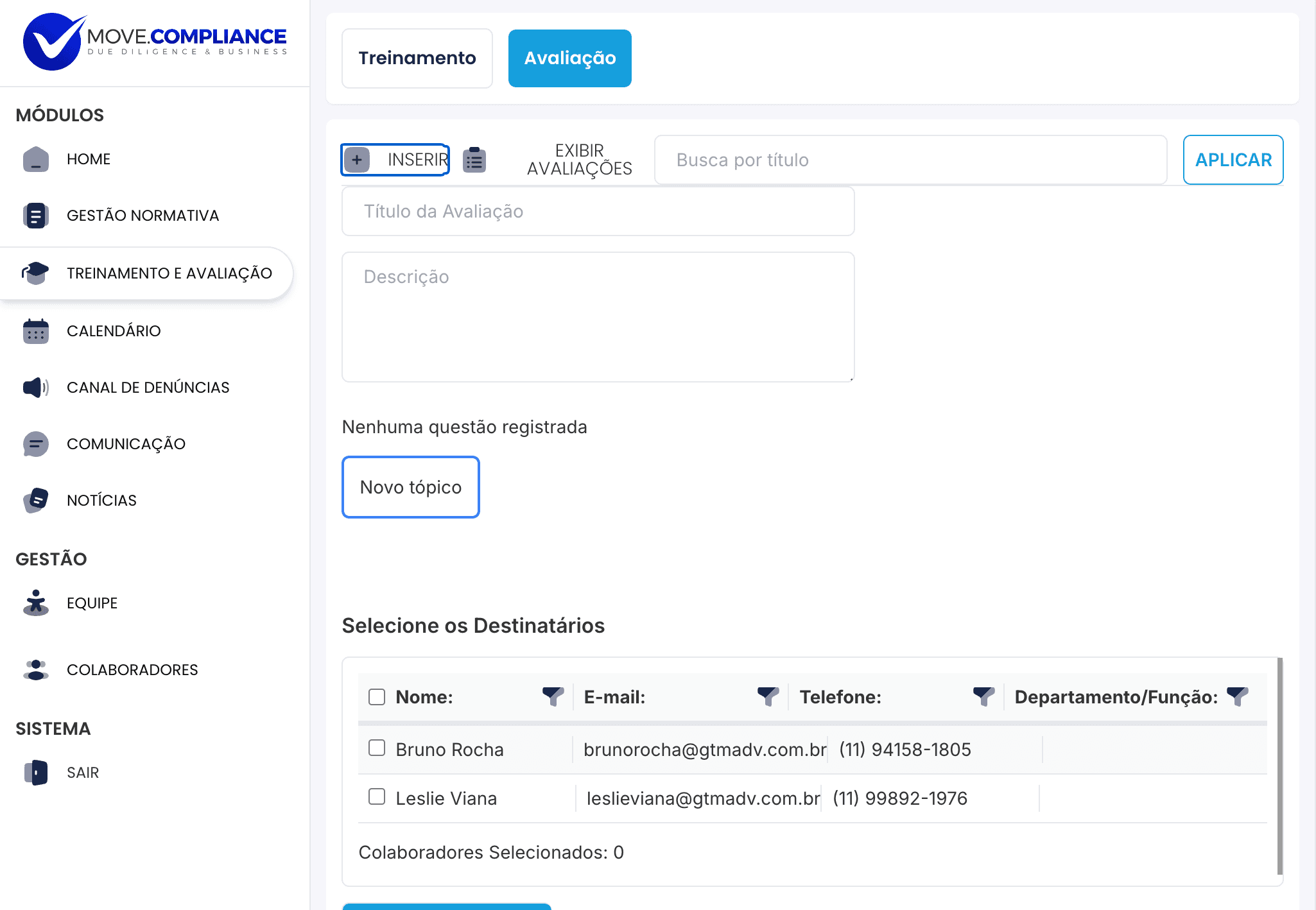The height and width of the screenshot is (910, 1316).
Task: Open the Telefone column filter
Action: point(983,696)
